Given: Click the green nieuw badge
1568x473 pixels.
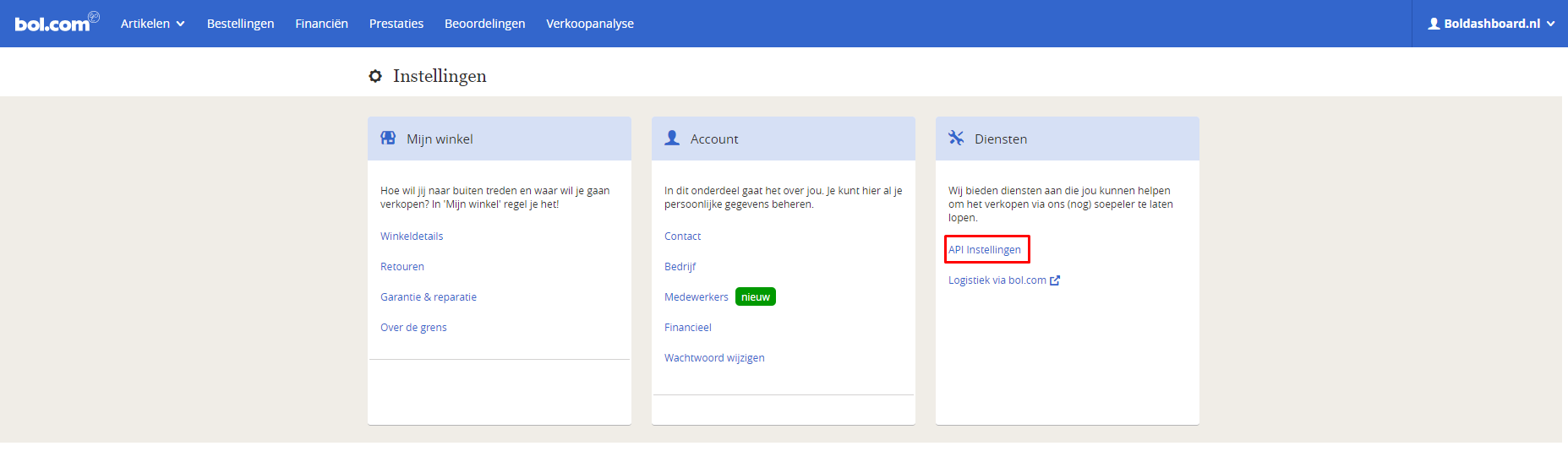Looking at the screenshot, I should [x=756, y=297].
